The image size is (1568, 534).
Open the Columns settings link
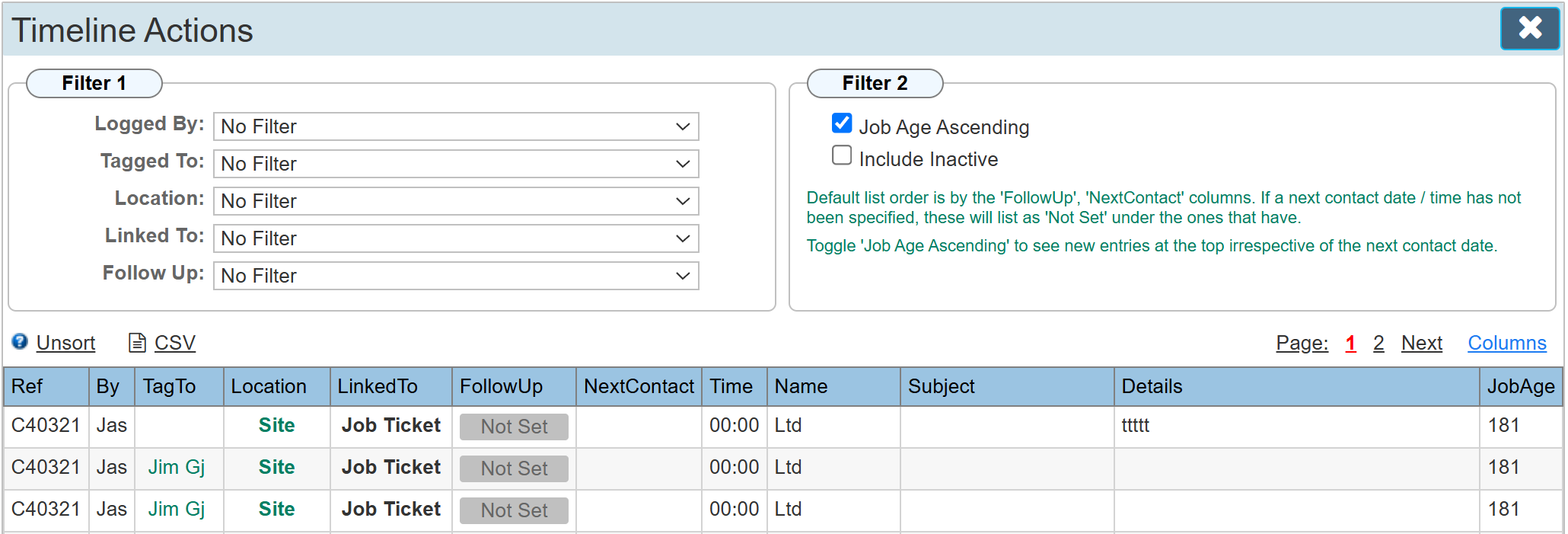click(1506, 344)
